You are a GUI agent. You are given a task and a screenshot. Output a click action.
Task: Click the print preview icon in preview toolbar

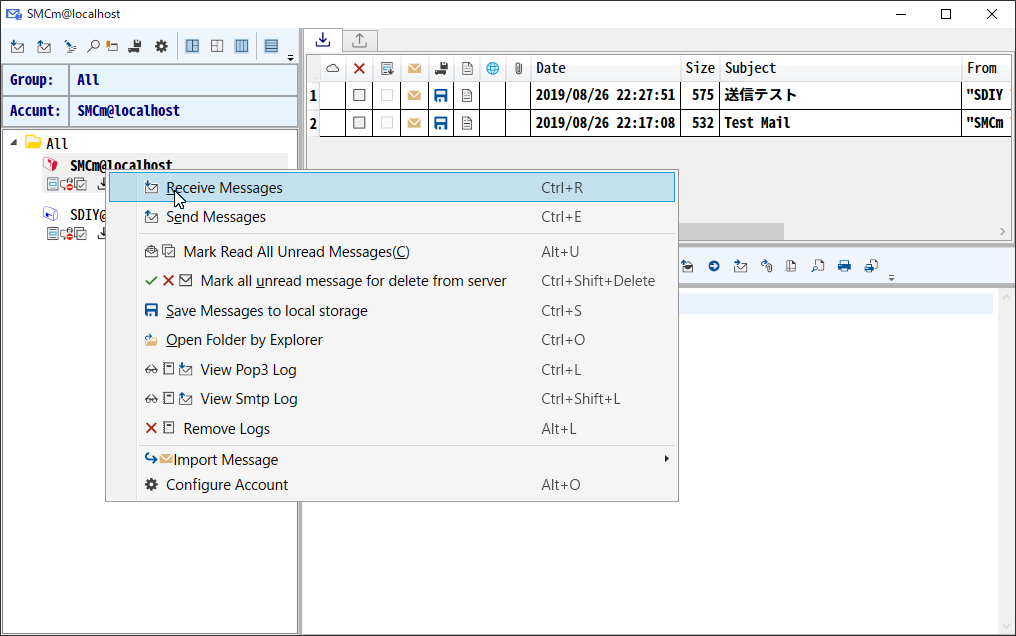[872, 266]
